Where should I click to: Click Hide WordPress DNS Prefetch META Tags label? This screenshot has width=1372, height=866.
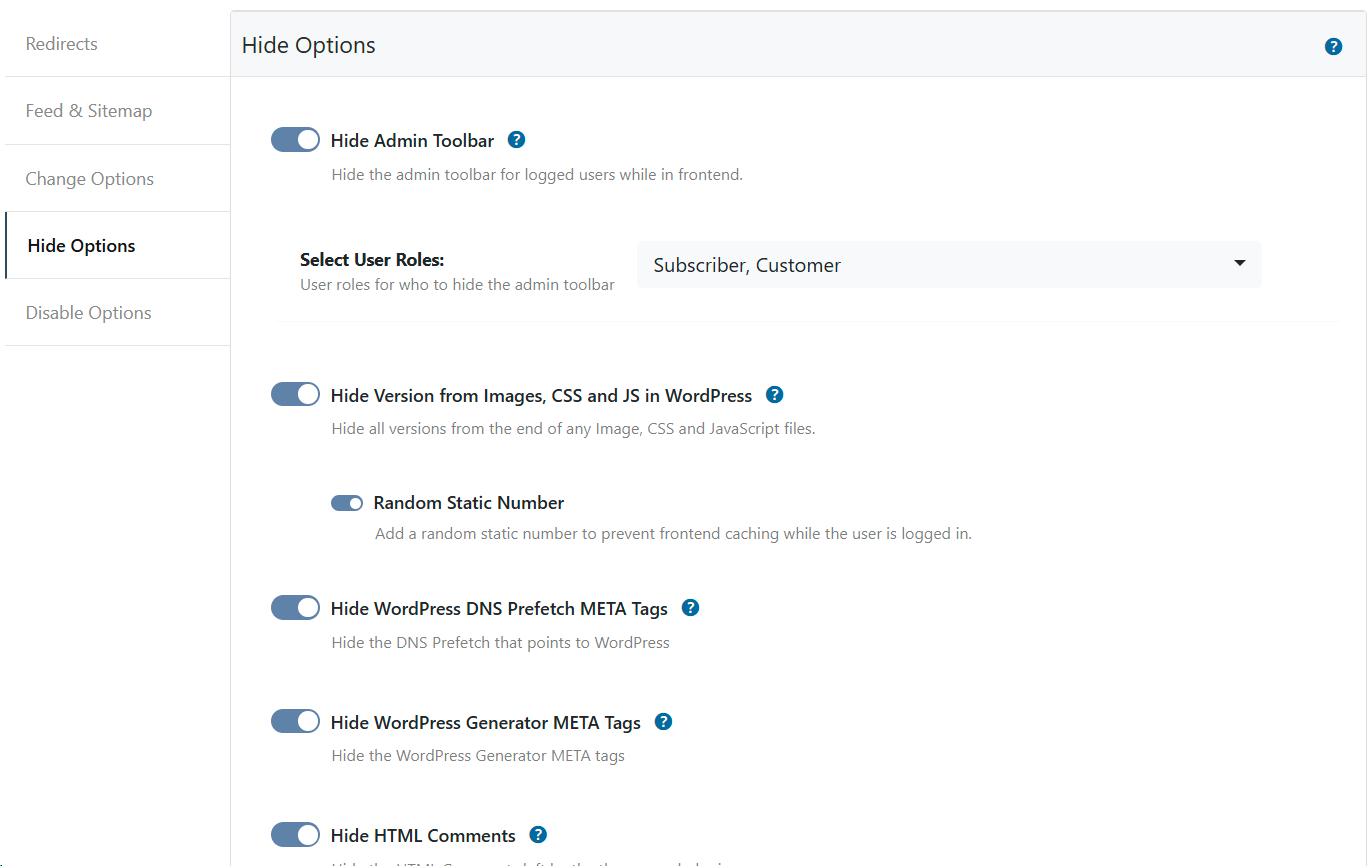499,609
